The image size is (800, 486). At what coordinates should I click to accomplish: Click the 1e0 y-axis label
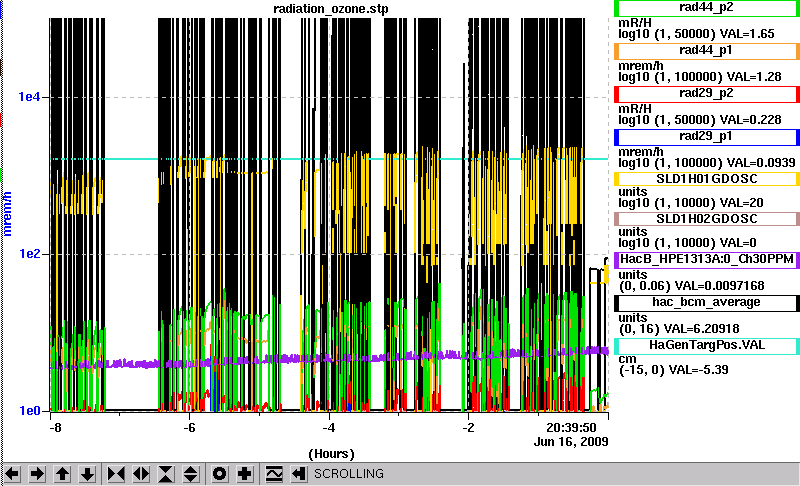point(29,411)
